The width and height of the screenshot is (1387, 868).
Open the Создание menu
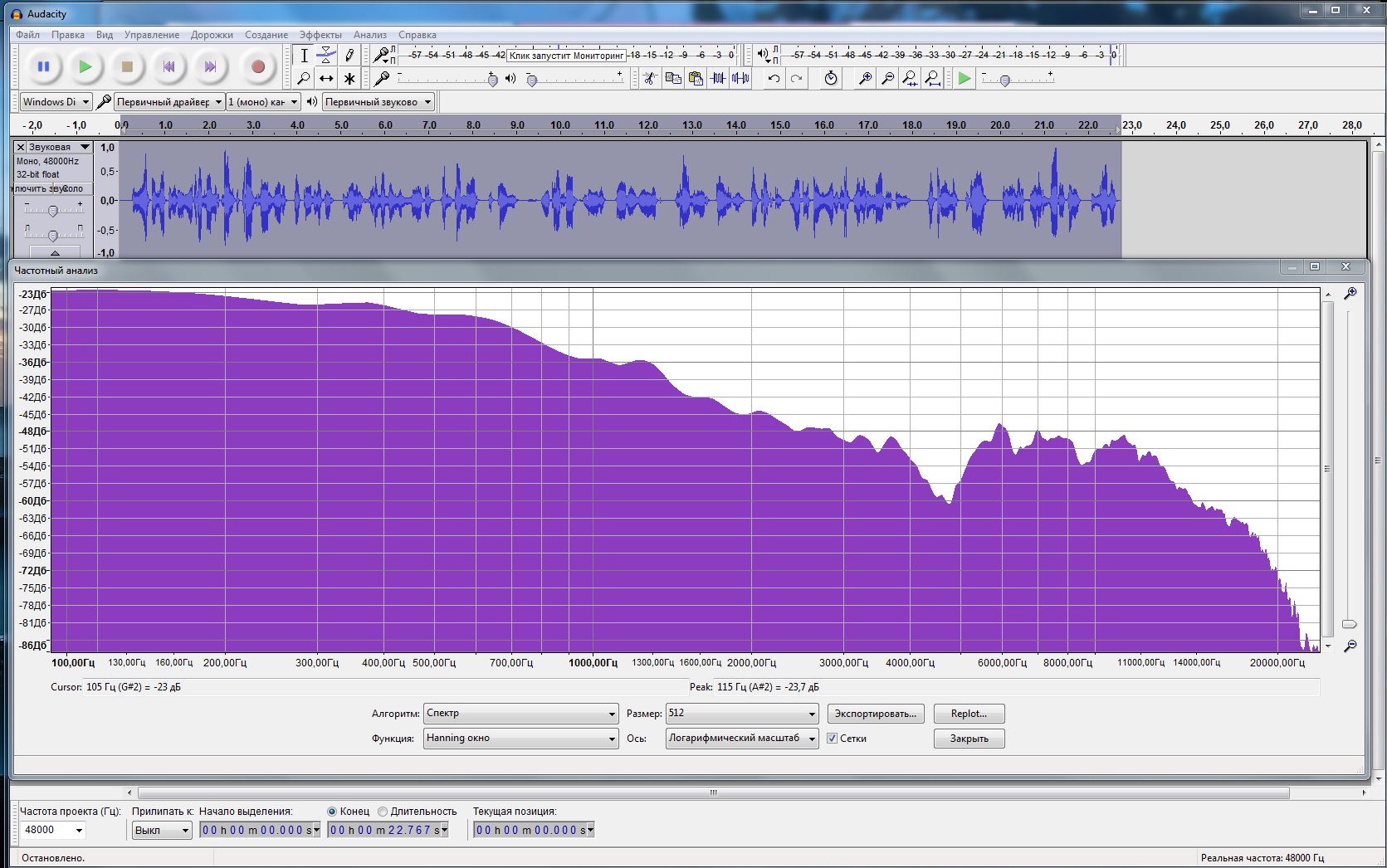266,35
